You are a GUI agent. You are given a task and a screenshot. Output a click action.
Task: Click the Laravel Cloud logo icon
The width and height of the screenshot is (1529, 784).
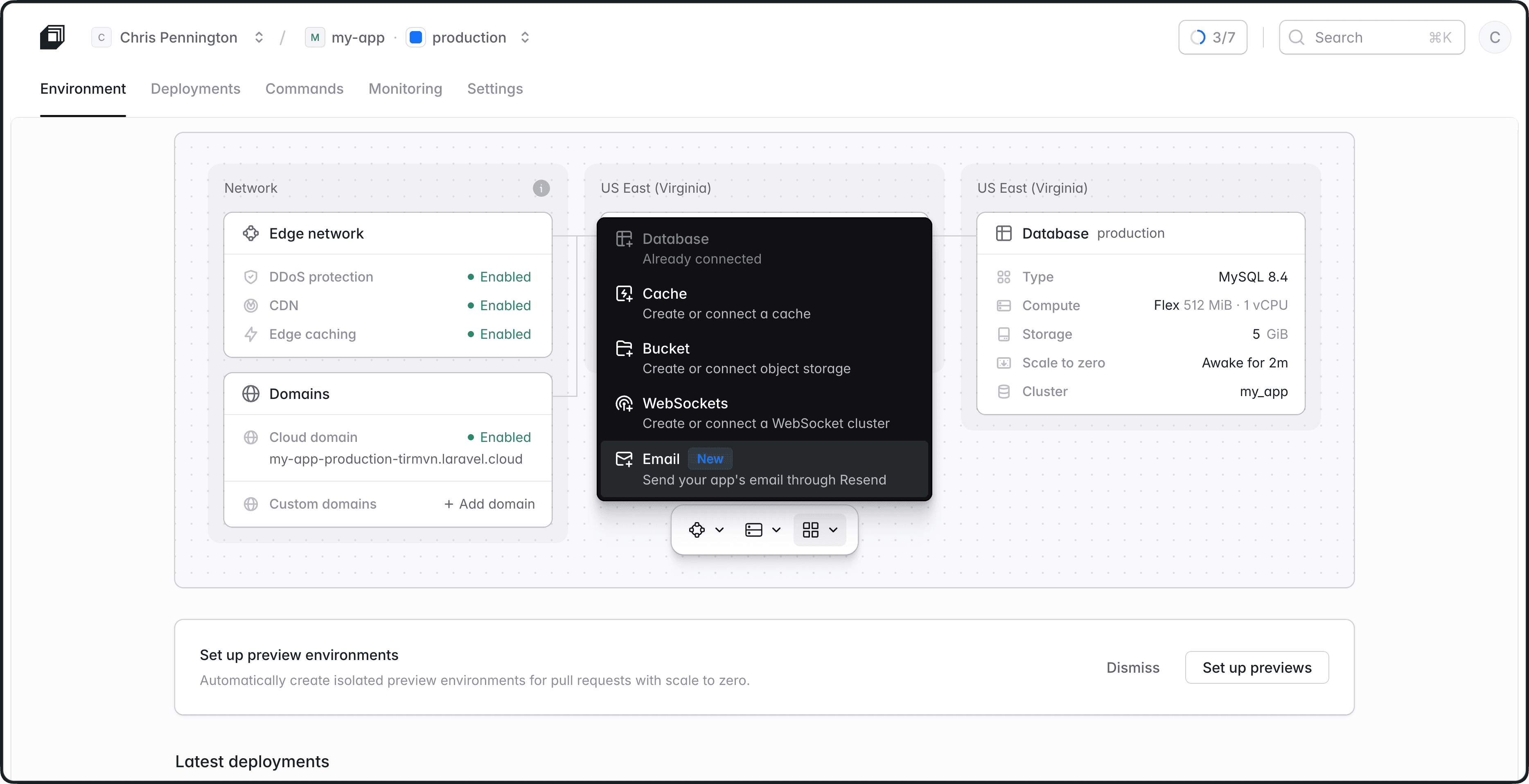52,37
